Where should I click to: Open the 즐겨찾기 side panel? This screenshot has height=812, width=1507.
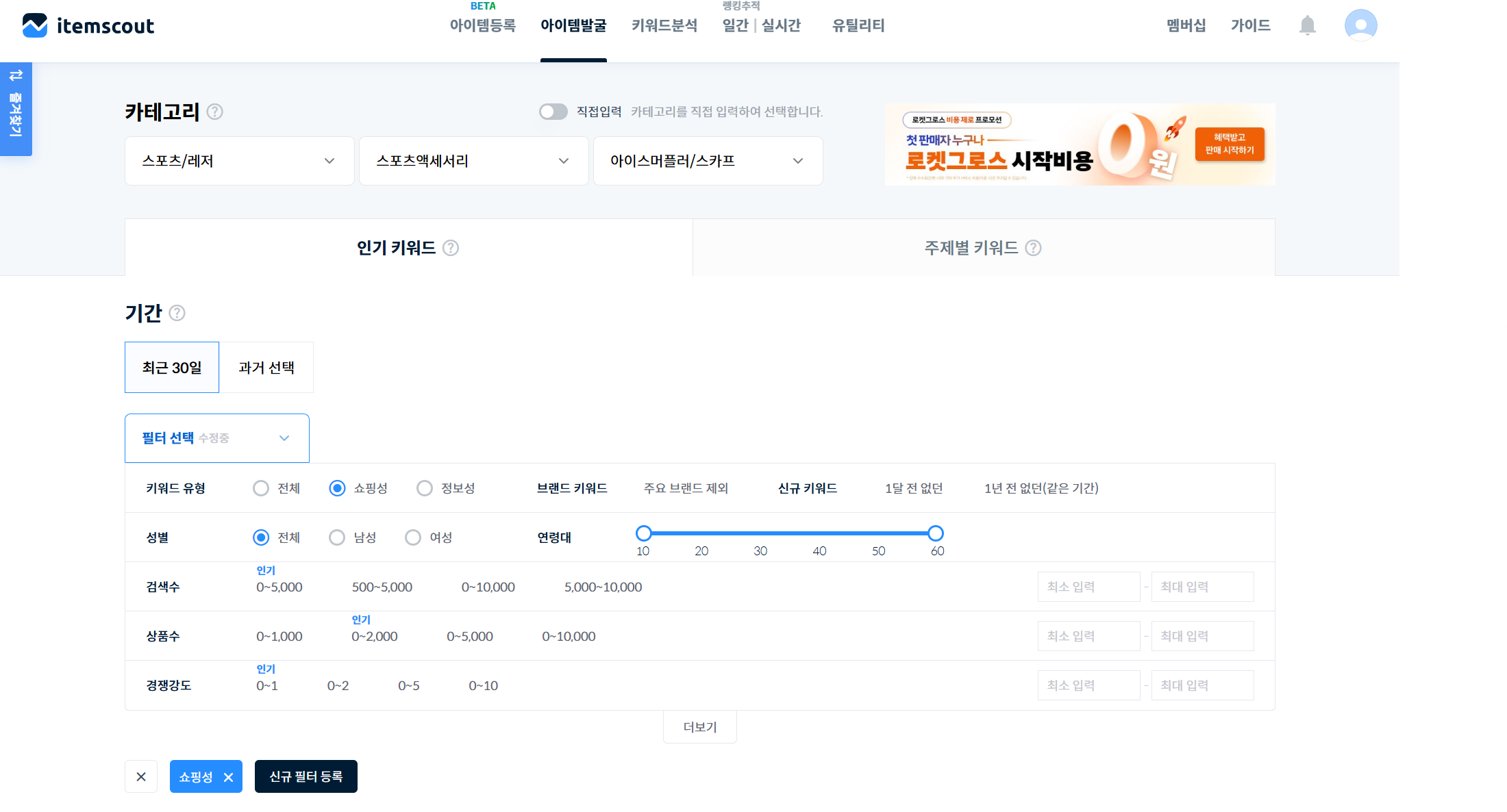[x=16, y=109]
